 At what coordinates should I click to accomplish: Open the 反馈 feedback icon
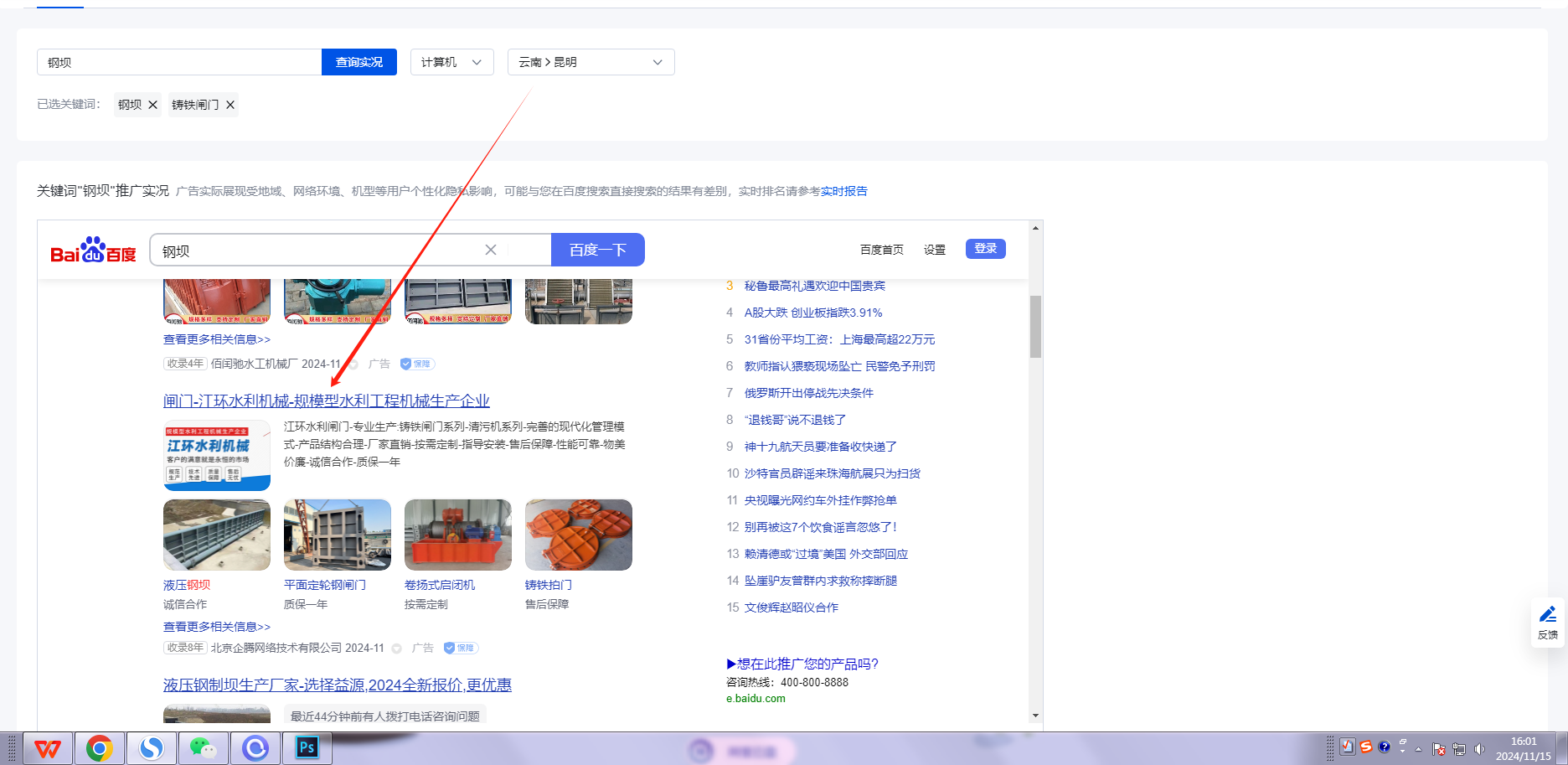coord(1547,622)
